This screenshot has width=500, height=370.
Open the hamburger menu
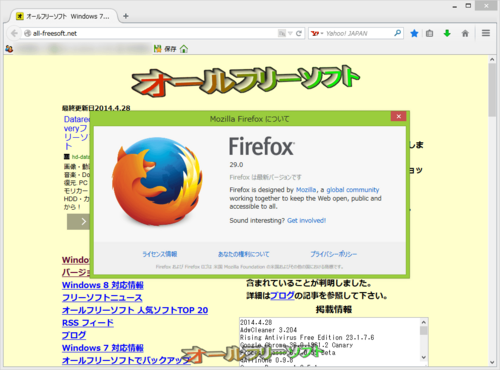(486, 33)
